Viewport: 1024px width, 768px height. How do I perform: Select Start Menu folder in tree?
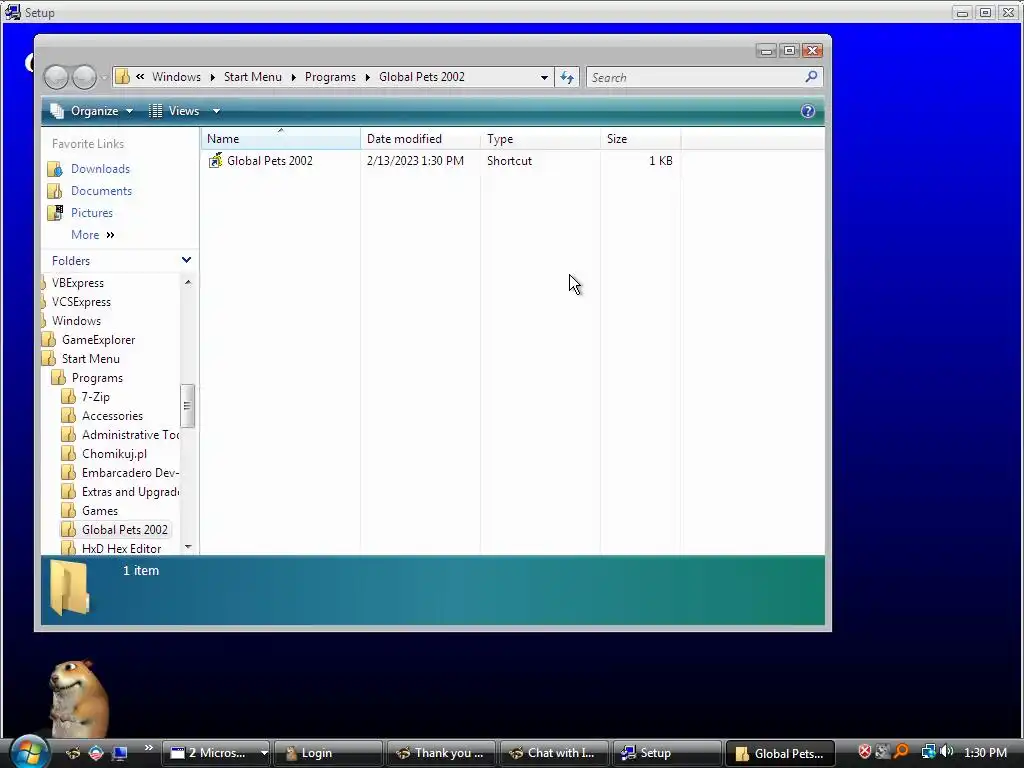[x=90, y=359]
